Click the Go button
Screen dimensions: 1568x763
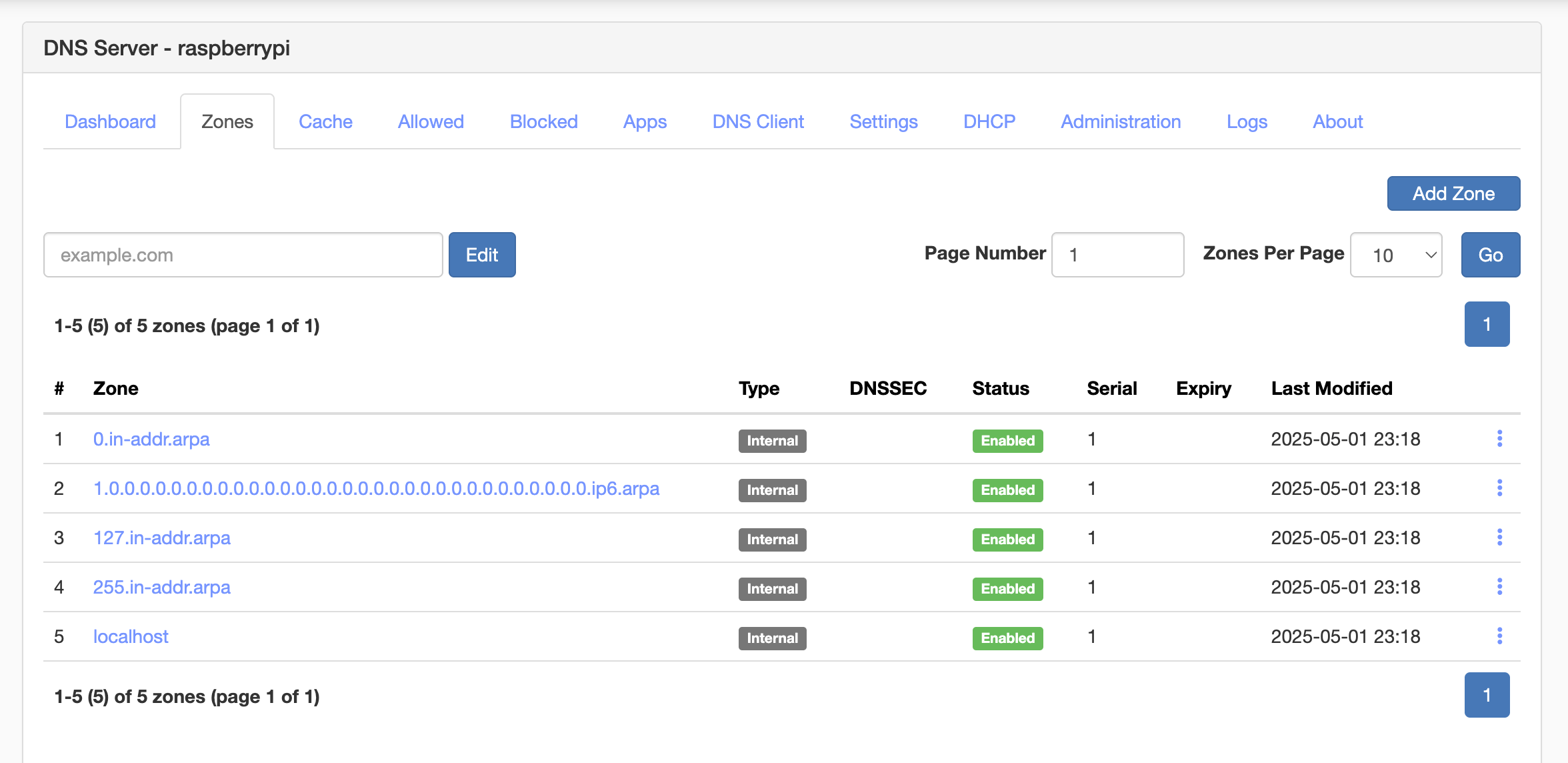[x=1490, y=255]
